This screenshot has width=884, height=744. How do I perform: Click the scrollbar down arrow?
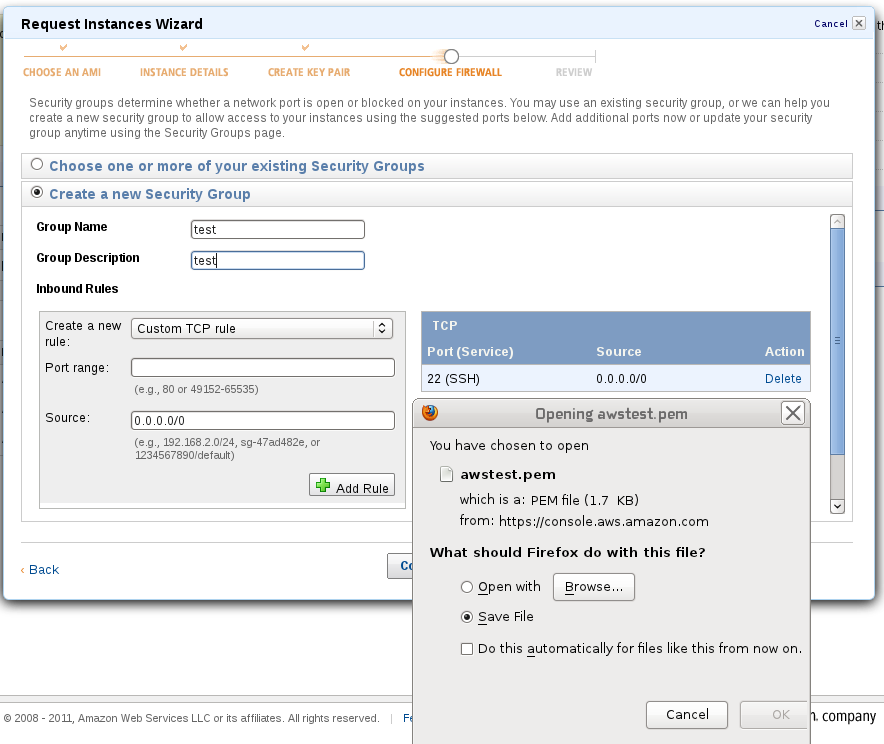837,506
